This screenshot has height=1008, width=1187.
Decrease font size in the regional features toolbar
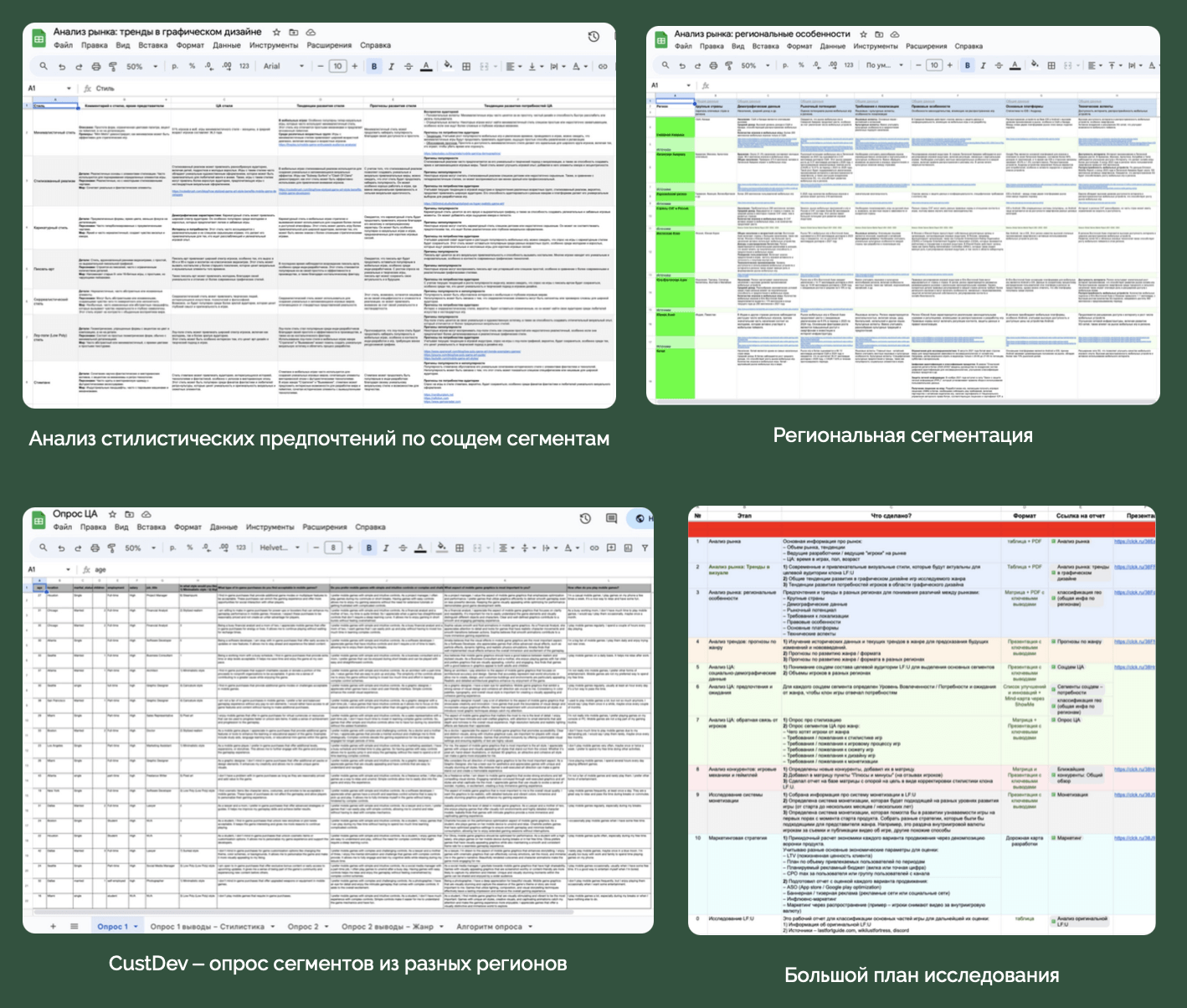coord(920,65)
